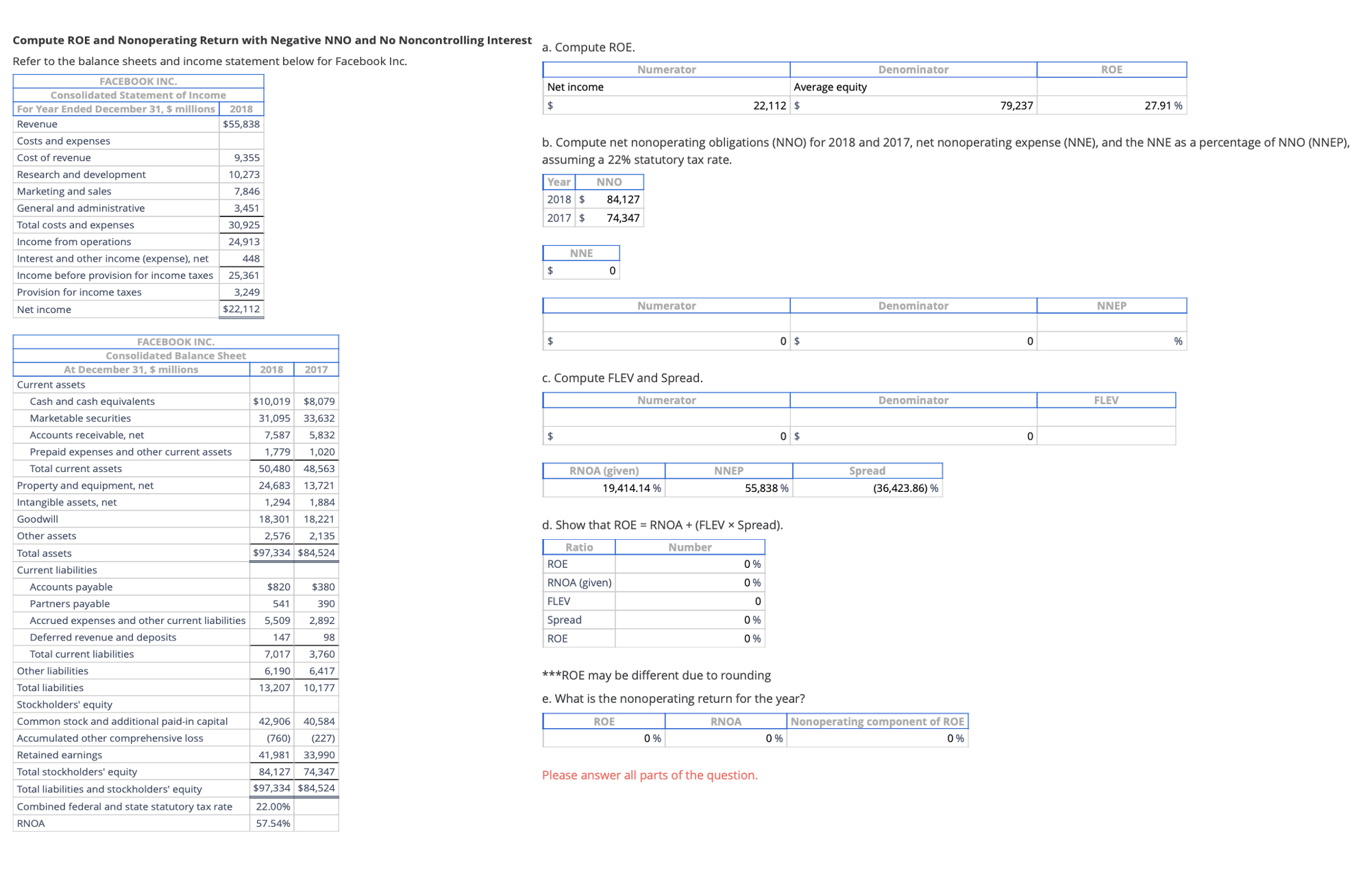Image resolution: width=1365 pixels, height=896 pixels.
Task: Click the Net income numerator input field
Action: pos(665,105)
